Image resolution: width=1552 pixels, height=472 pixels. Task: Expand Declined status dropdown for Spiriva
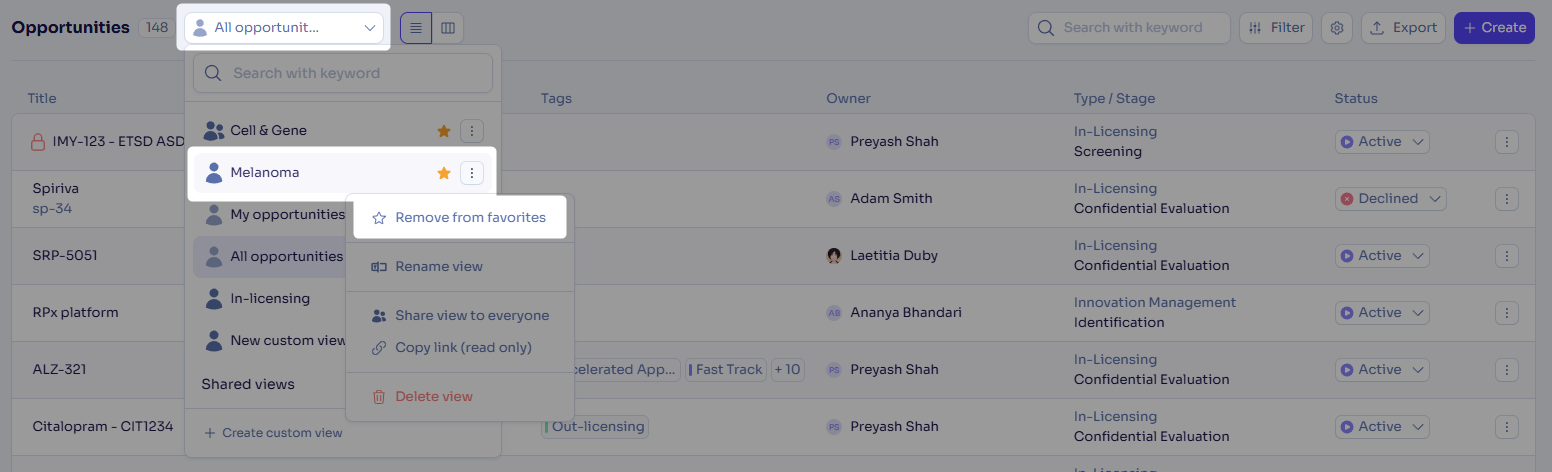click(1391, 199)
